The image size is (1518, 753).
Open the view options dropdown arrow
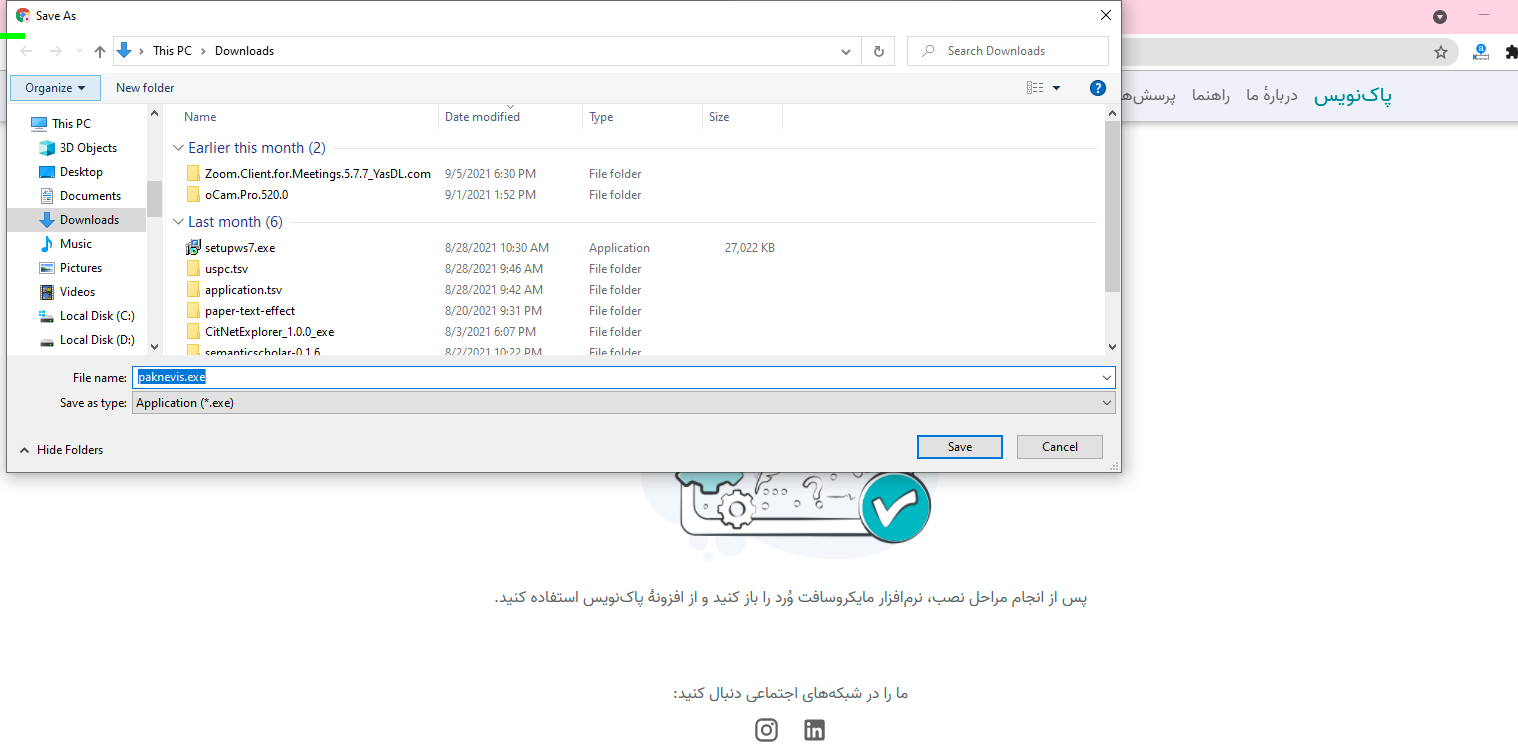point(1057,88)
